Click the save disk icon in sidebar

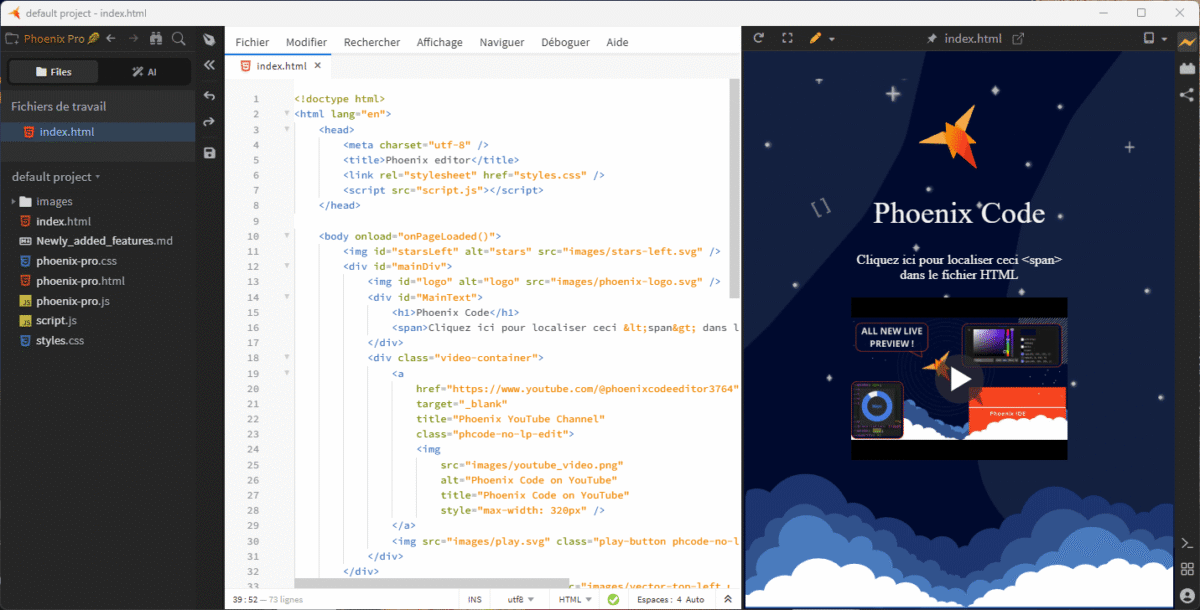[x=209, y=153]
